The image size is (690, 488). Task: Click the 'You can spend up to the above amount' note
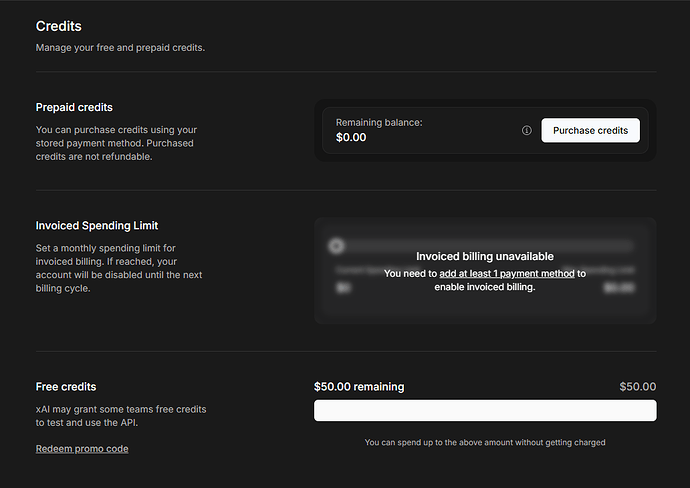click(x=485, y=443)
